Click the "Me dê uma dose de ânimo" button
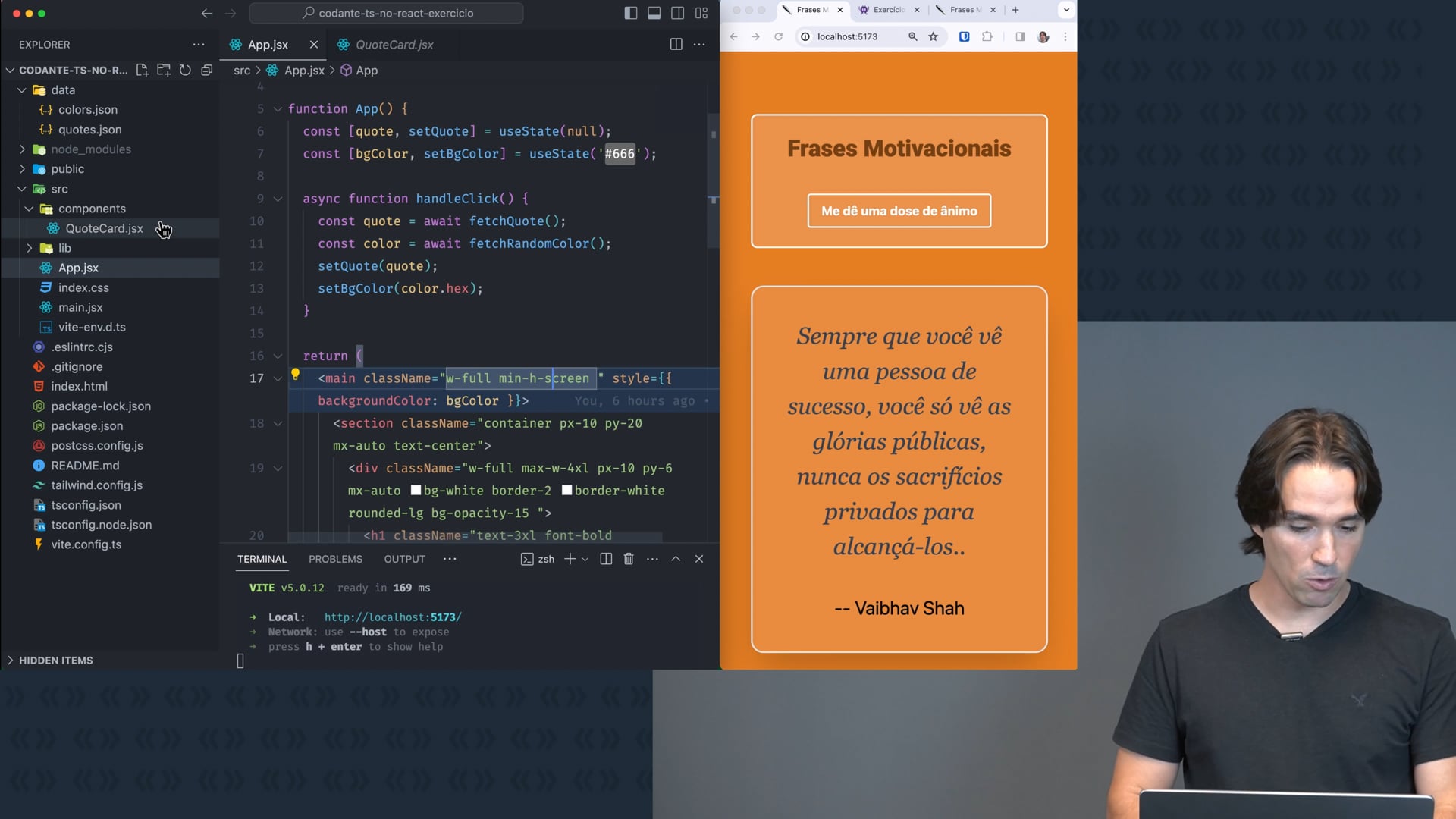The image size is (1456, 819). [x=899, y=211]
